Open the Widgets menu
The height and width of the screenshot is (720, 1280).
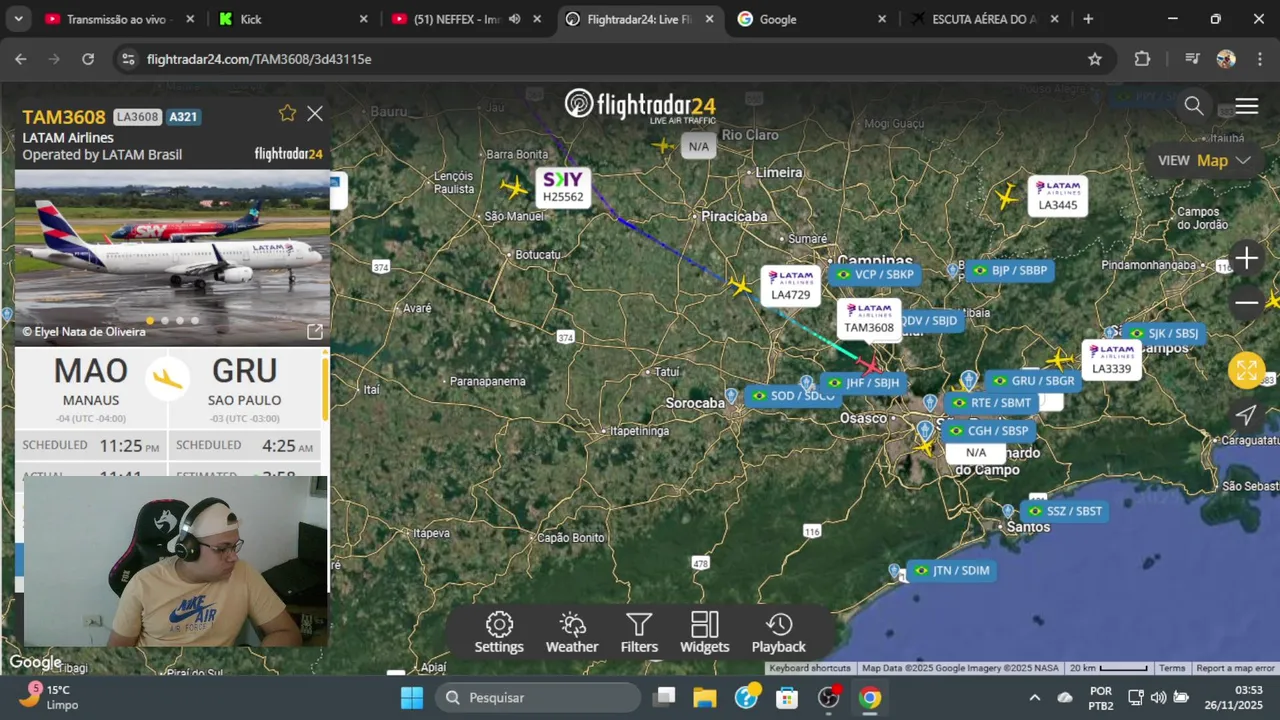pos(705,633)
